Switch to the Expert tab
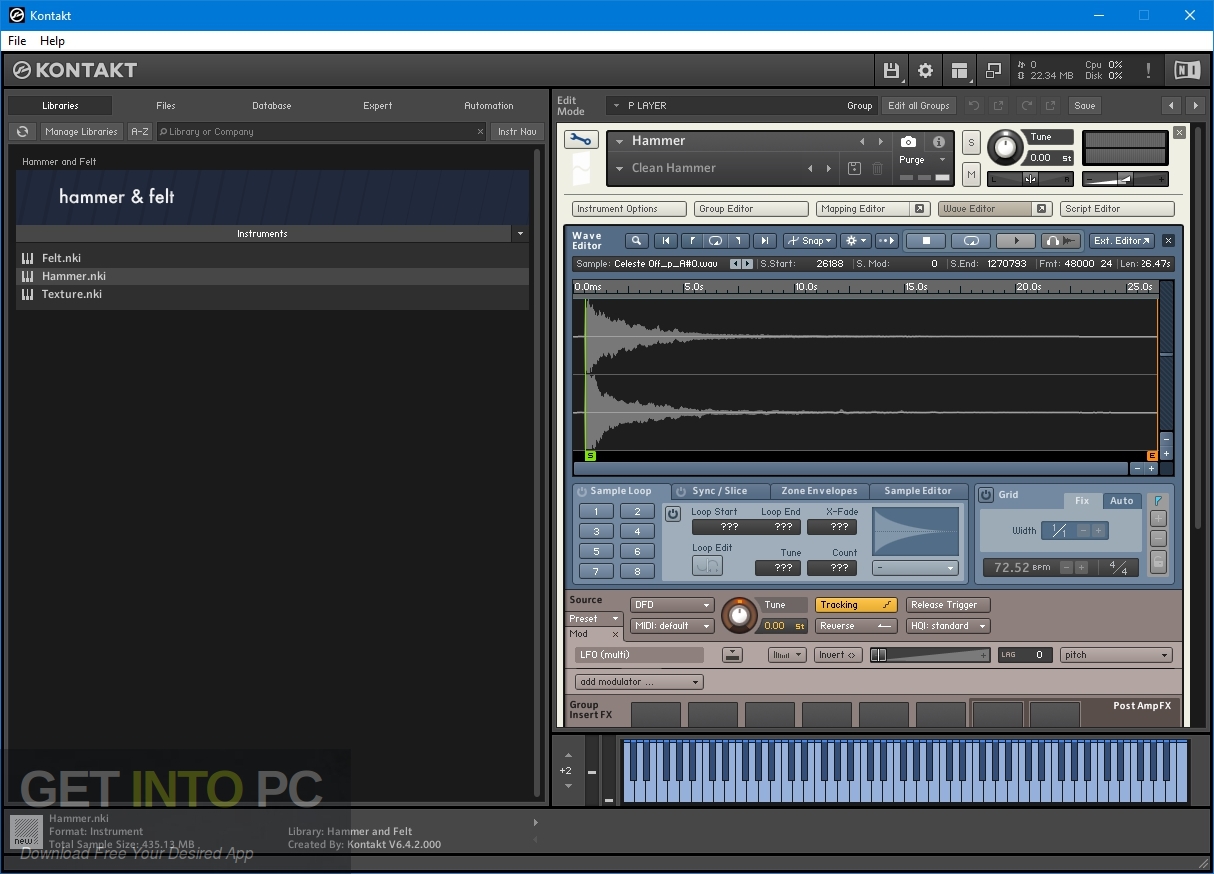The image size is (1214, 874). [x=378, y=105]
